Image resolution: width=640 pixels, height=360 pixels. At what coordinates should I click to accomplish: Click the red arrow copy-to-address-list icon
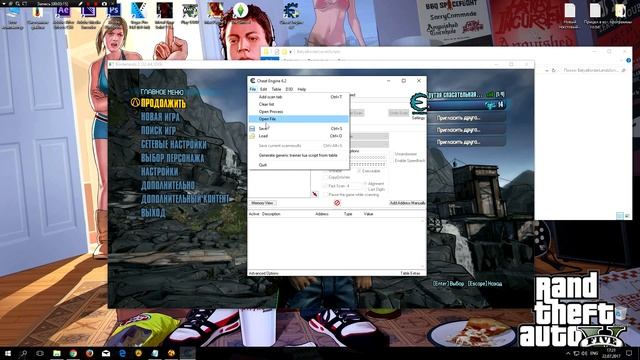click(315, 195)
